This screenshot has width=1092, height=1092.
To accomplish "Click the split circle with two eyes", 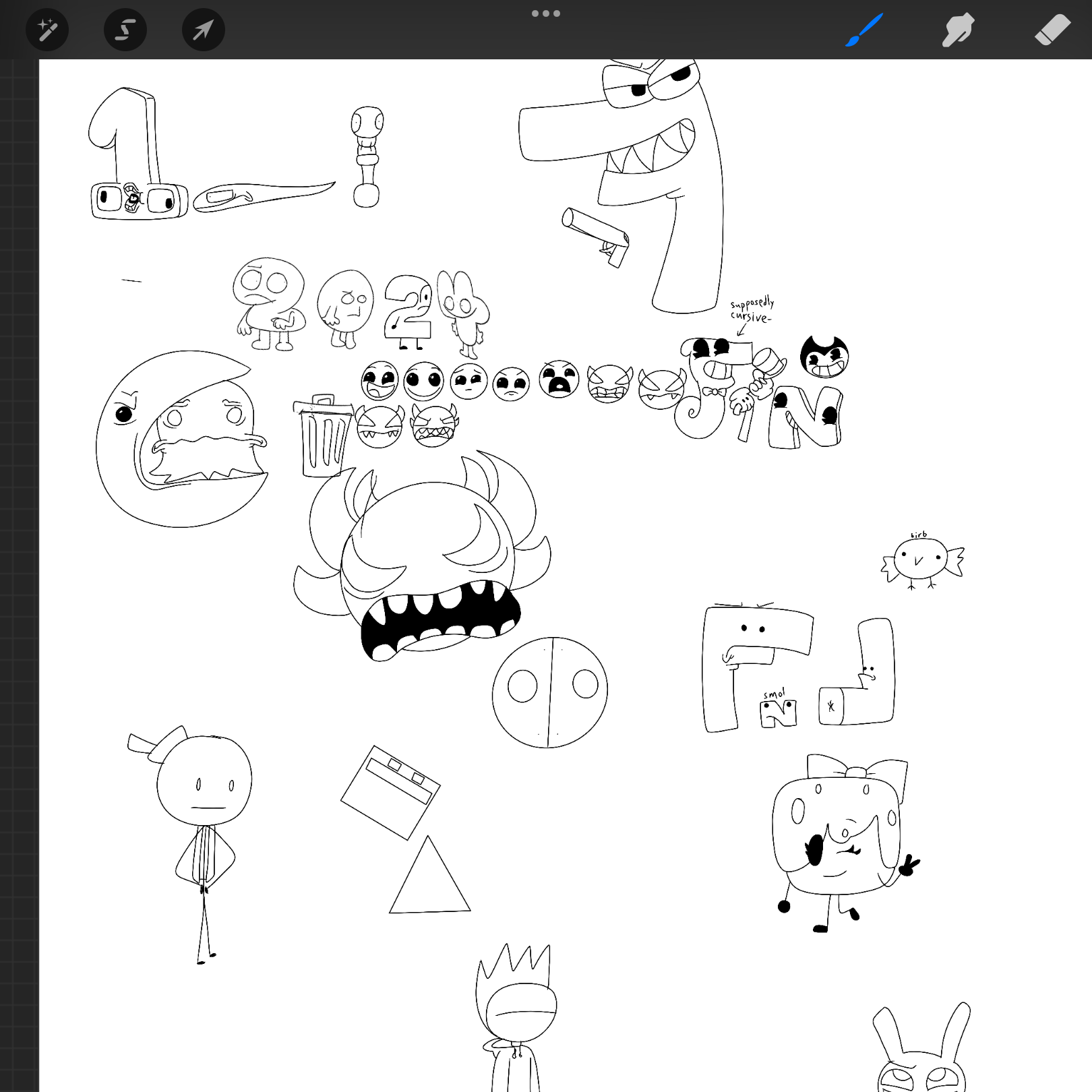I will click(x=549, y=692).
